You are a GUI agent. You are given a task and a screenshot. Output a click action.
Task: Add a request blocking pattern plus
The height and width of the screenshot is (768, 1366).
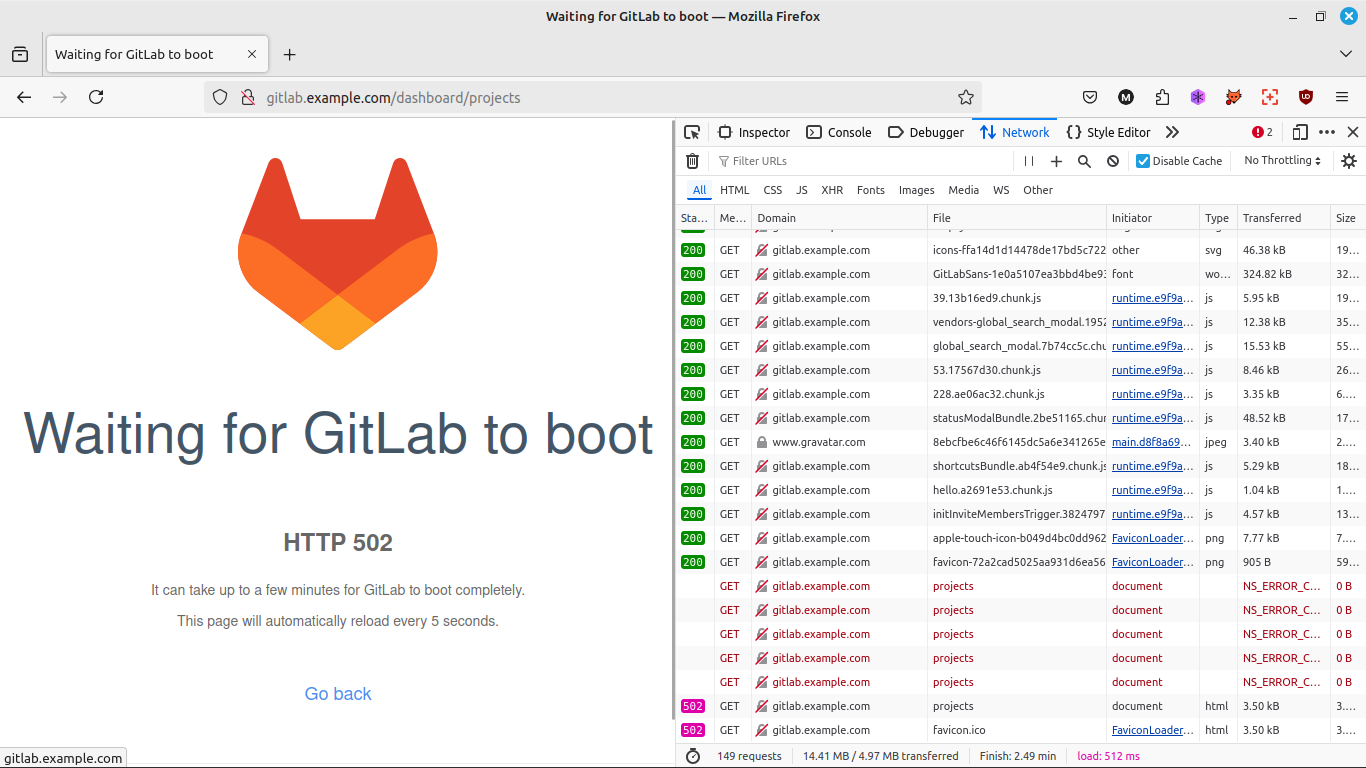pyautogui.click(x=1056, y=161)
